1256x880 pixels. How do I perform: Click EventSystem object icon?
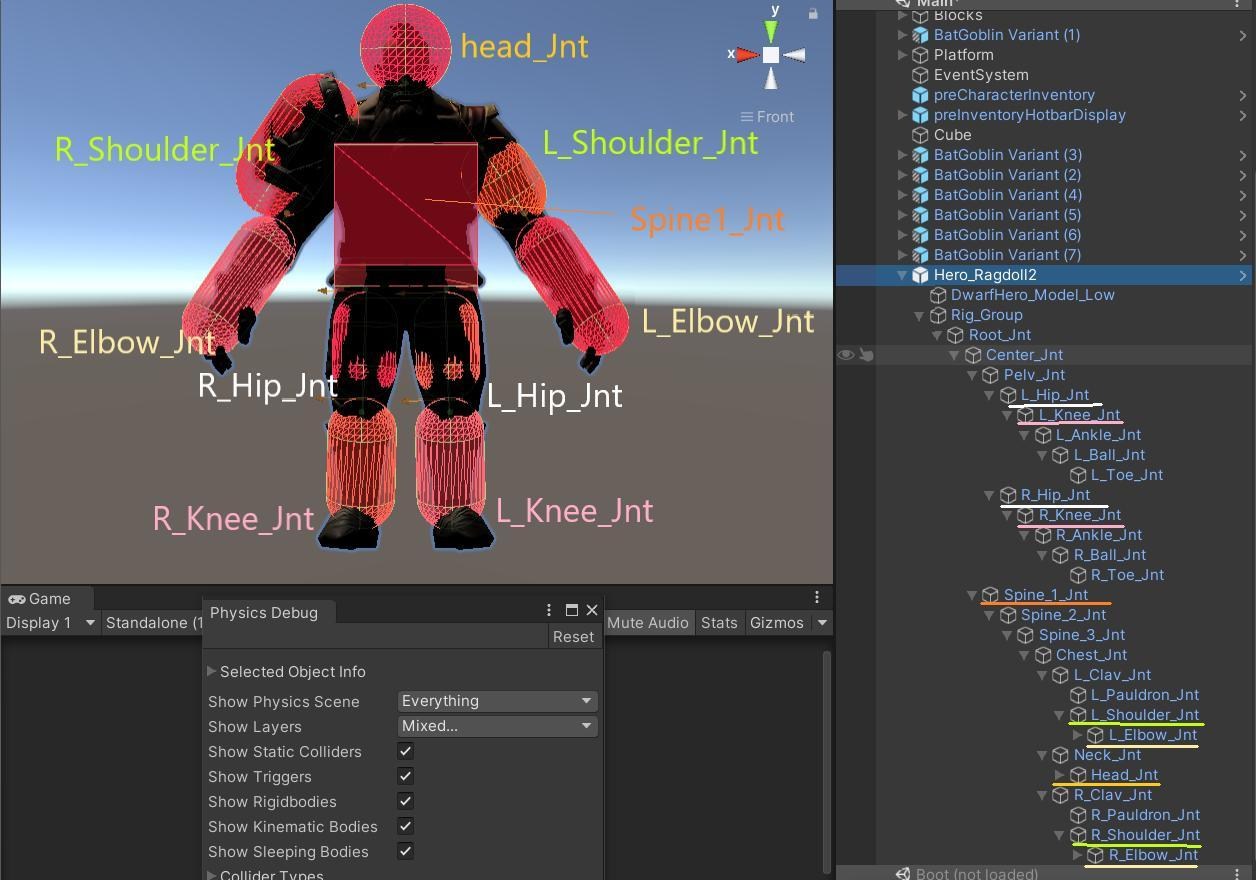tap(920, 75)
